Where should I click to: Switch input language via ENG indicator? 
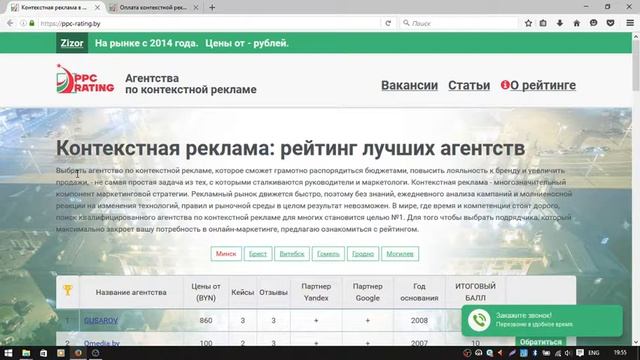593,353
